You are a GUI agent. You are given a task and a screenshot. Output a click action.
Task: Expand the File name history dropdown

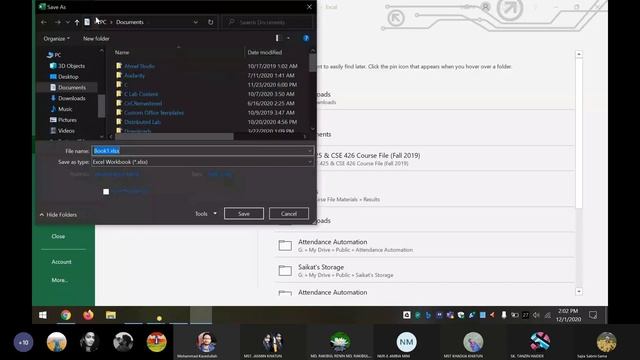click(310, 151)
